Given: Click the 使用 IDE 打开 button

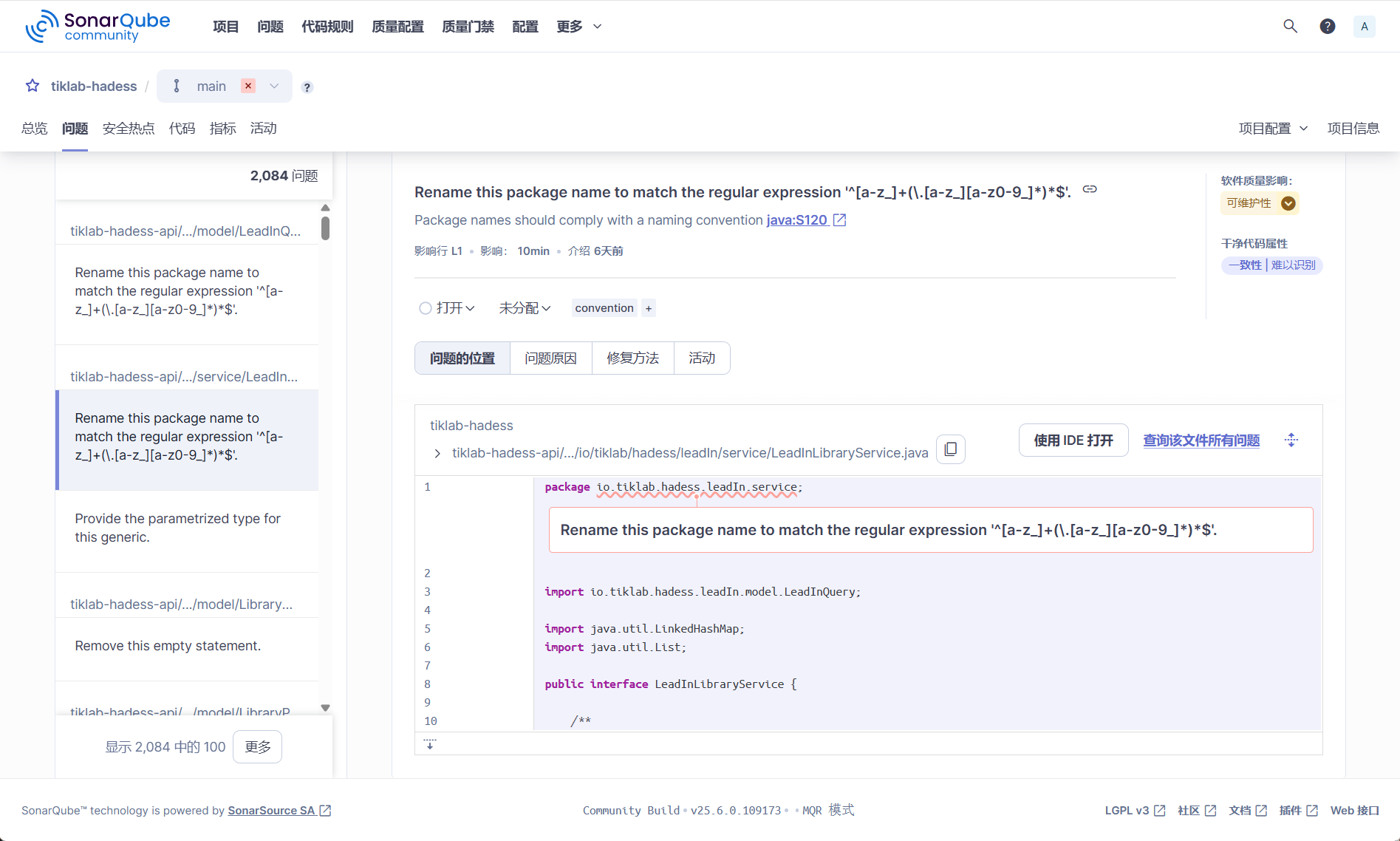Looking at the screenshot, I should [x=1073, y=440].
